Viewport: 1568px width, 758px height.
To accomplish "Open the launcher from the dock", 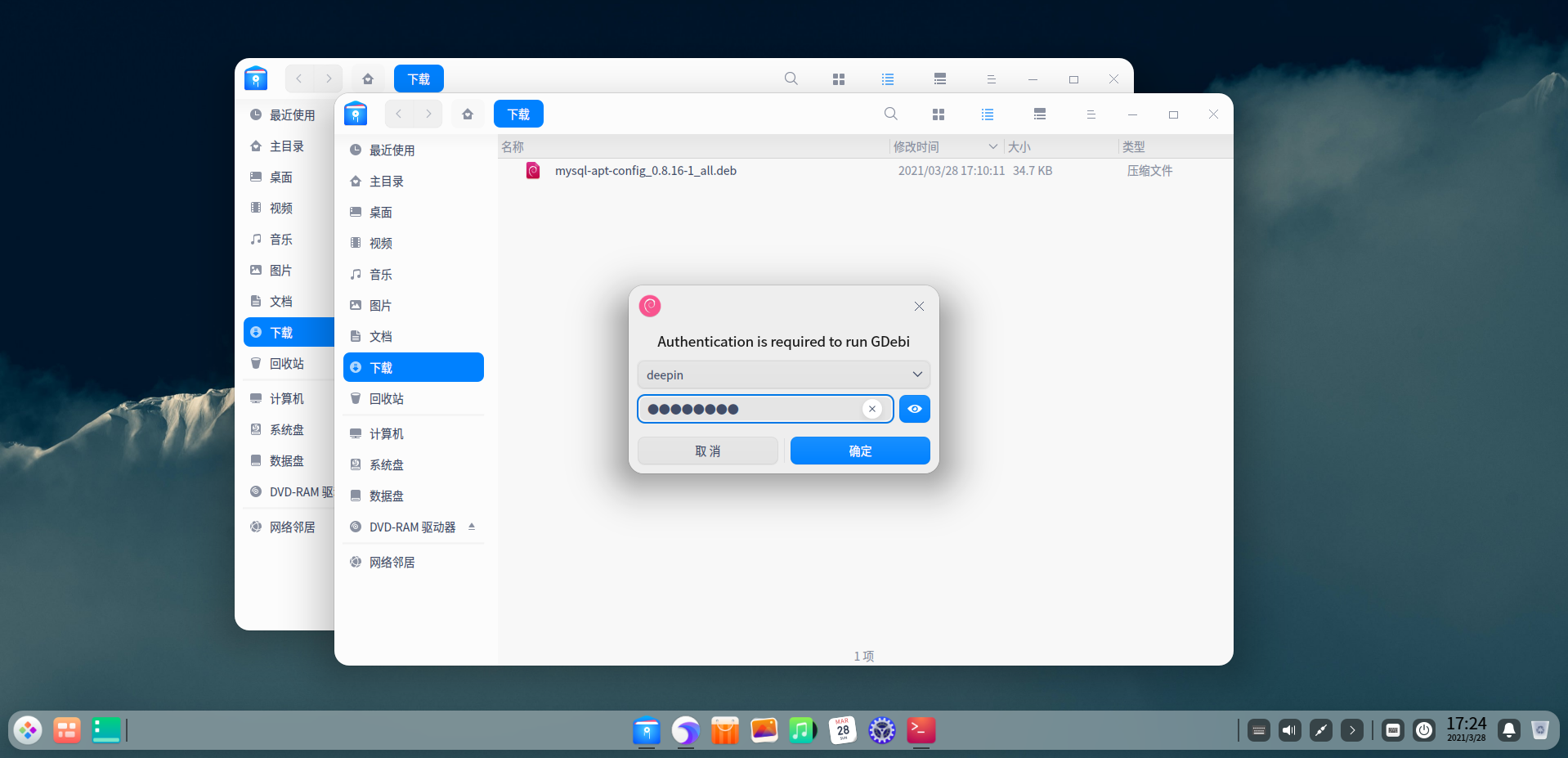I will (28, 729).
